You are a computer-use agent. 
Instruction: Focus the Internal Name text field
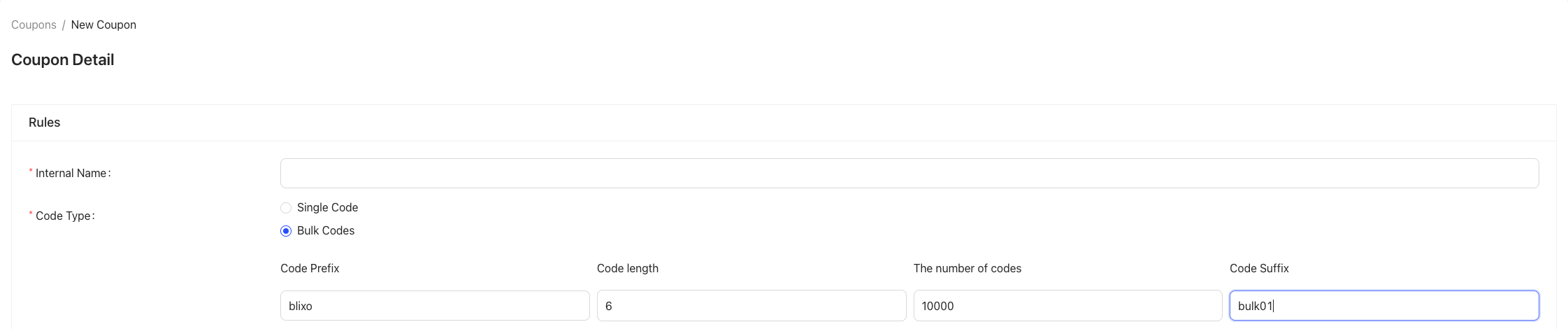(909, 174)
